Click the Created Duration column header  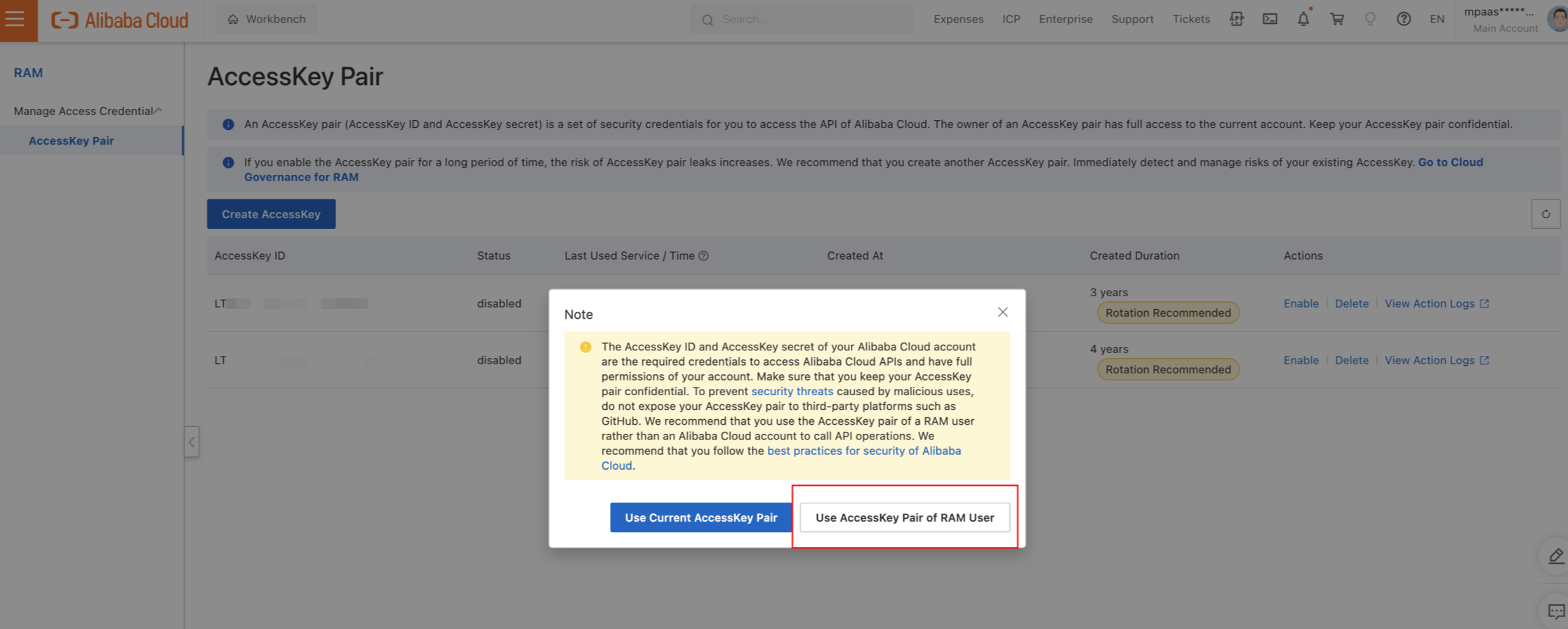coord(1134,256)
